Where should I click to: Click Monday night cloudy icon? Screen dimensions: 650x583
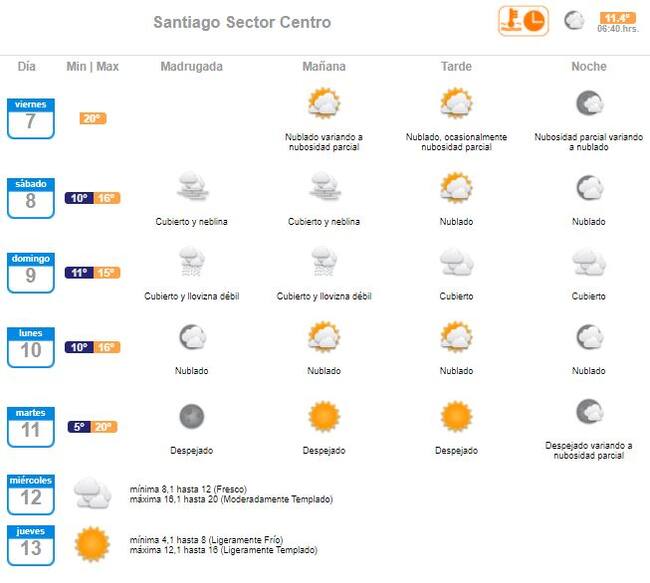(588, 337)
